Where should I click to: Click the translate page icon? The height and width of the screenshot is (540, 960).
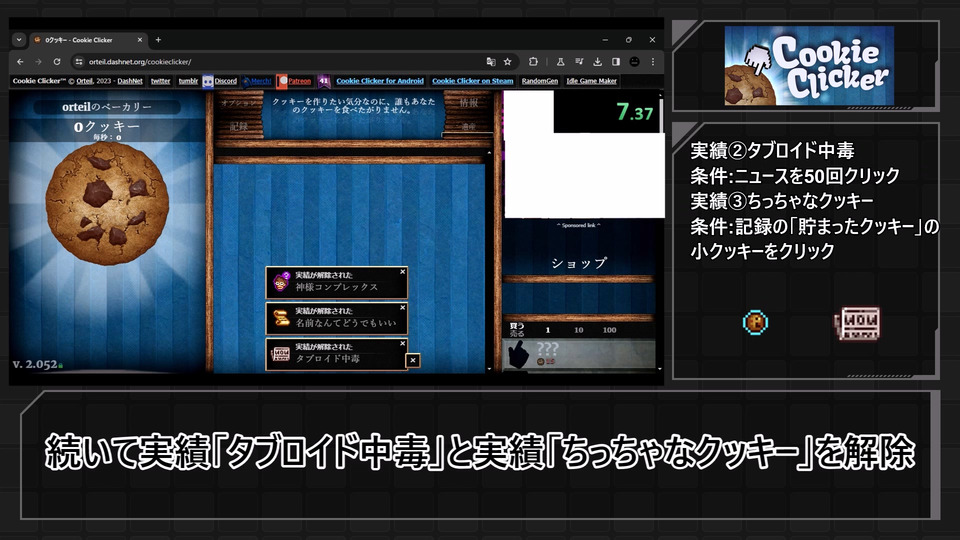[490, 62]
